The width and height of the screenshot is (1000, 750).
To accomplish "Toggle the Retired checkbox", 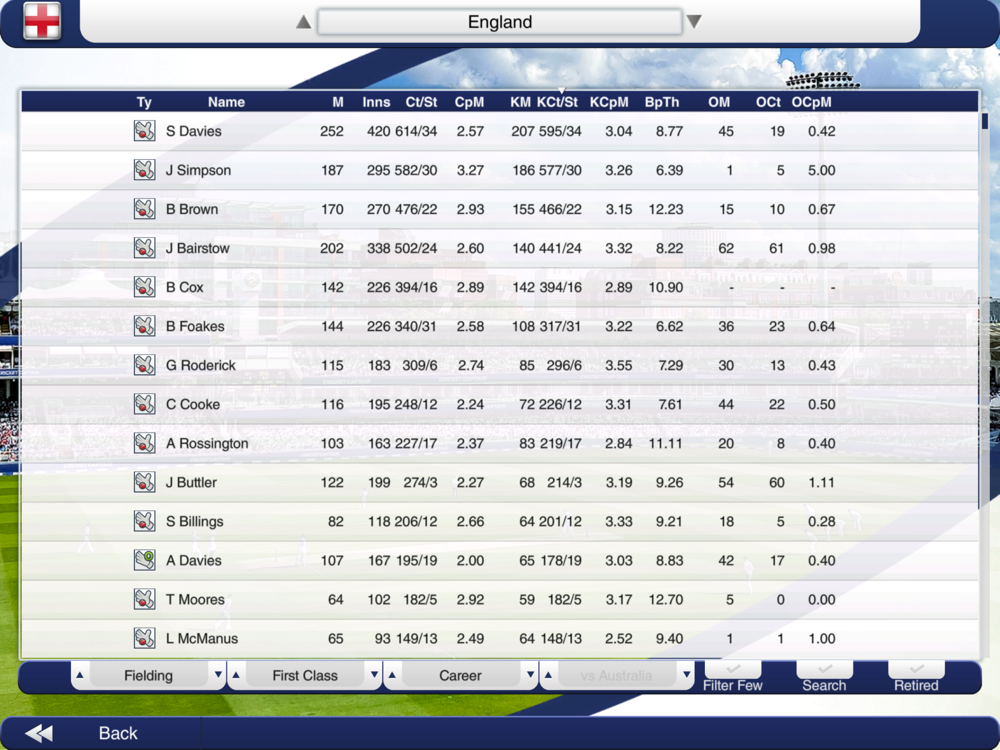I will [x=916, y=669].
